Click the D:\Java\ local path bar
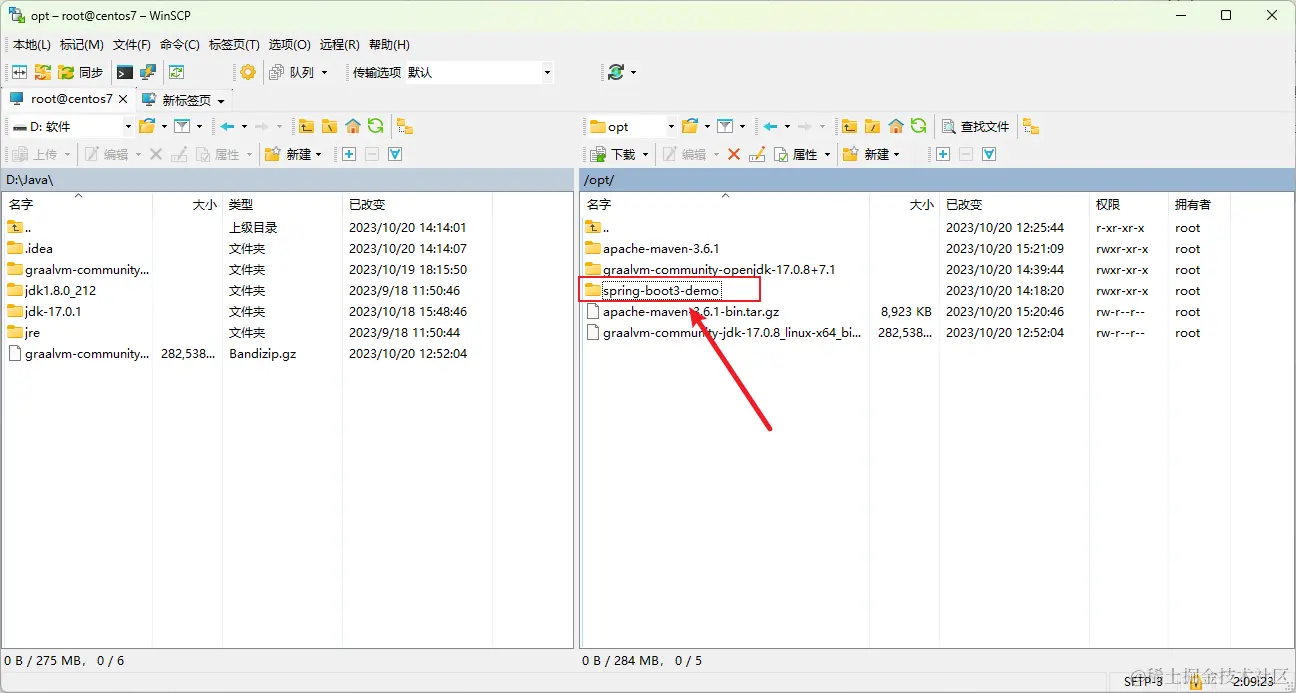This screenshot has width=1296, height=693. tap(288, 180)
